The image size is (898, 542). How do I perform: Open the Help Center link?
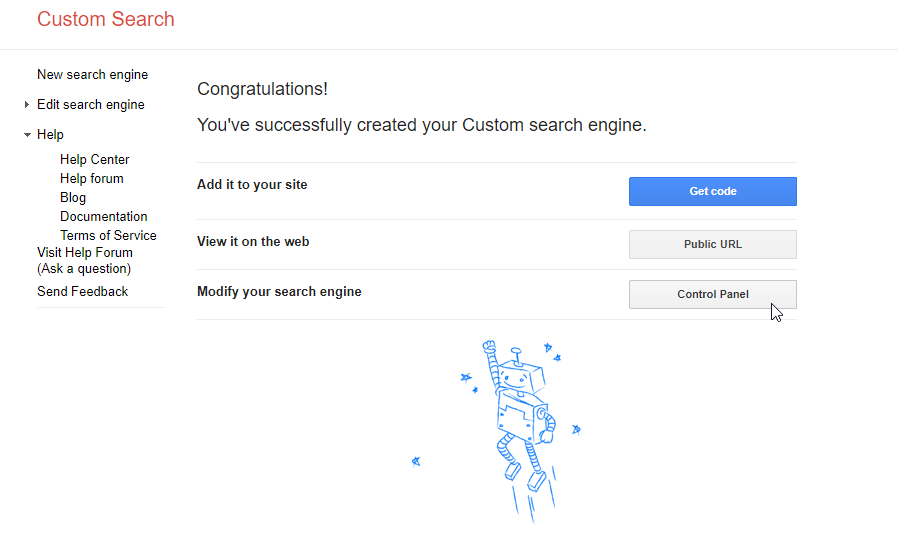[94, 159]
